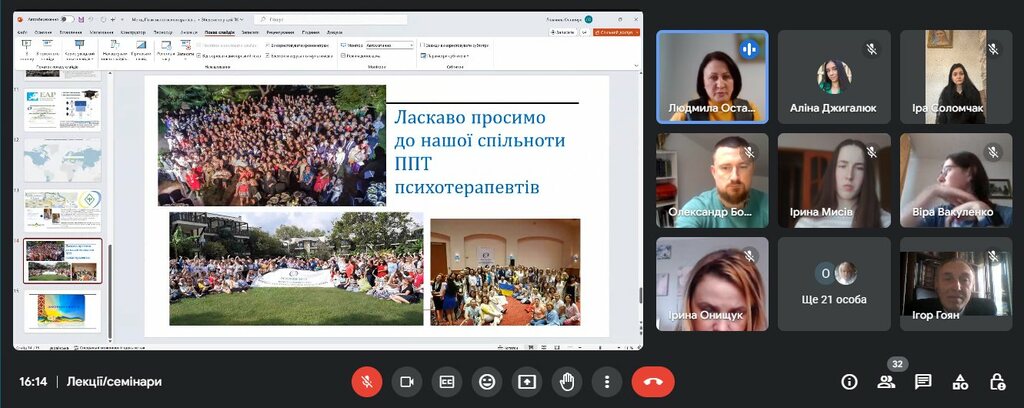The height and width of the screenshot is (408, 1024).
Task: Unmute the microphone in Meet
Action: pyautogui.click(x=367, y=382)
